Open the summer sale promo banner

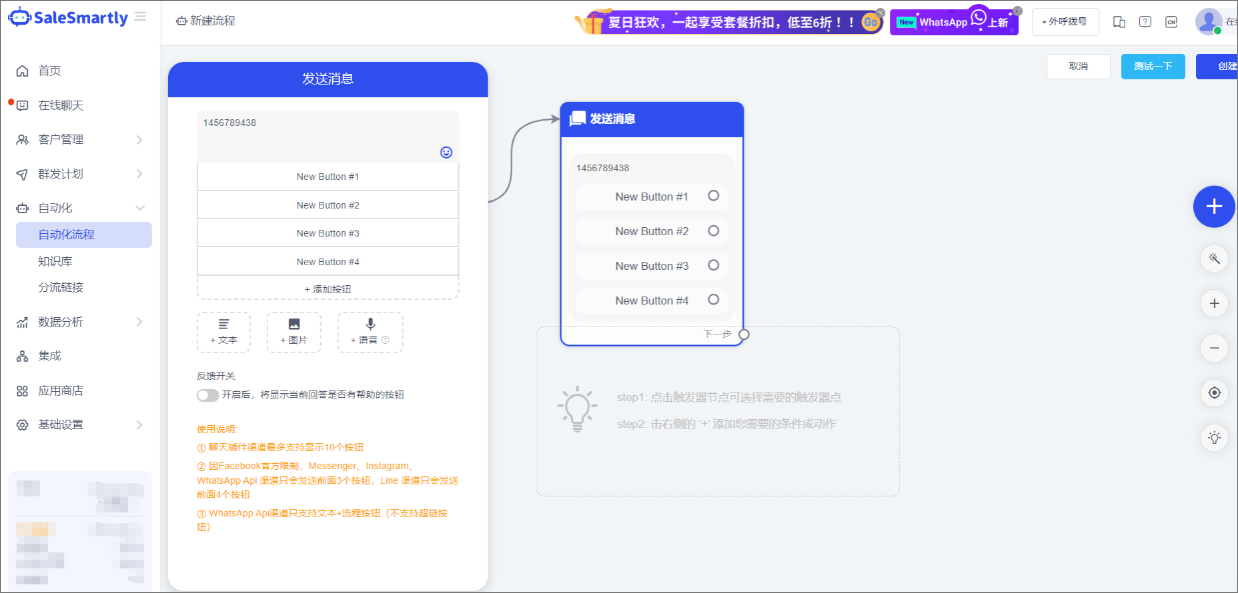[728, 22]
